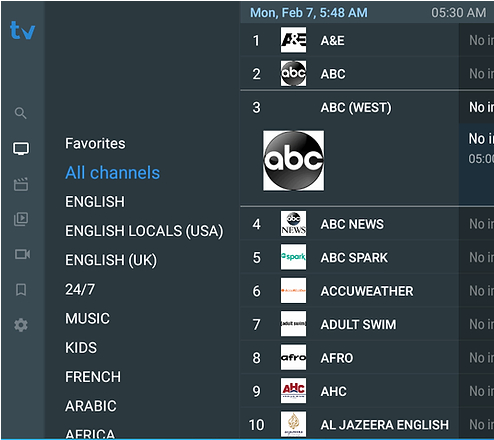Select the Favorites category
The height and width of the screenshot is (440, 494).
click(95, 144)
